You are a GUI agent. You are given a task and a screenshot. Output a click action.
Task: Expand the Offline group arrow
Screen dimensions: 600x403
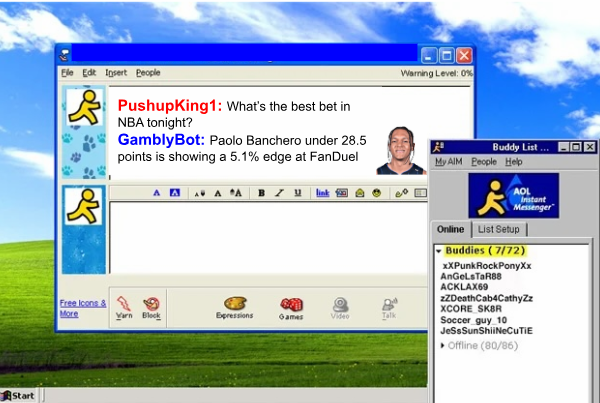(442, 345)
